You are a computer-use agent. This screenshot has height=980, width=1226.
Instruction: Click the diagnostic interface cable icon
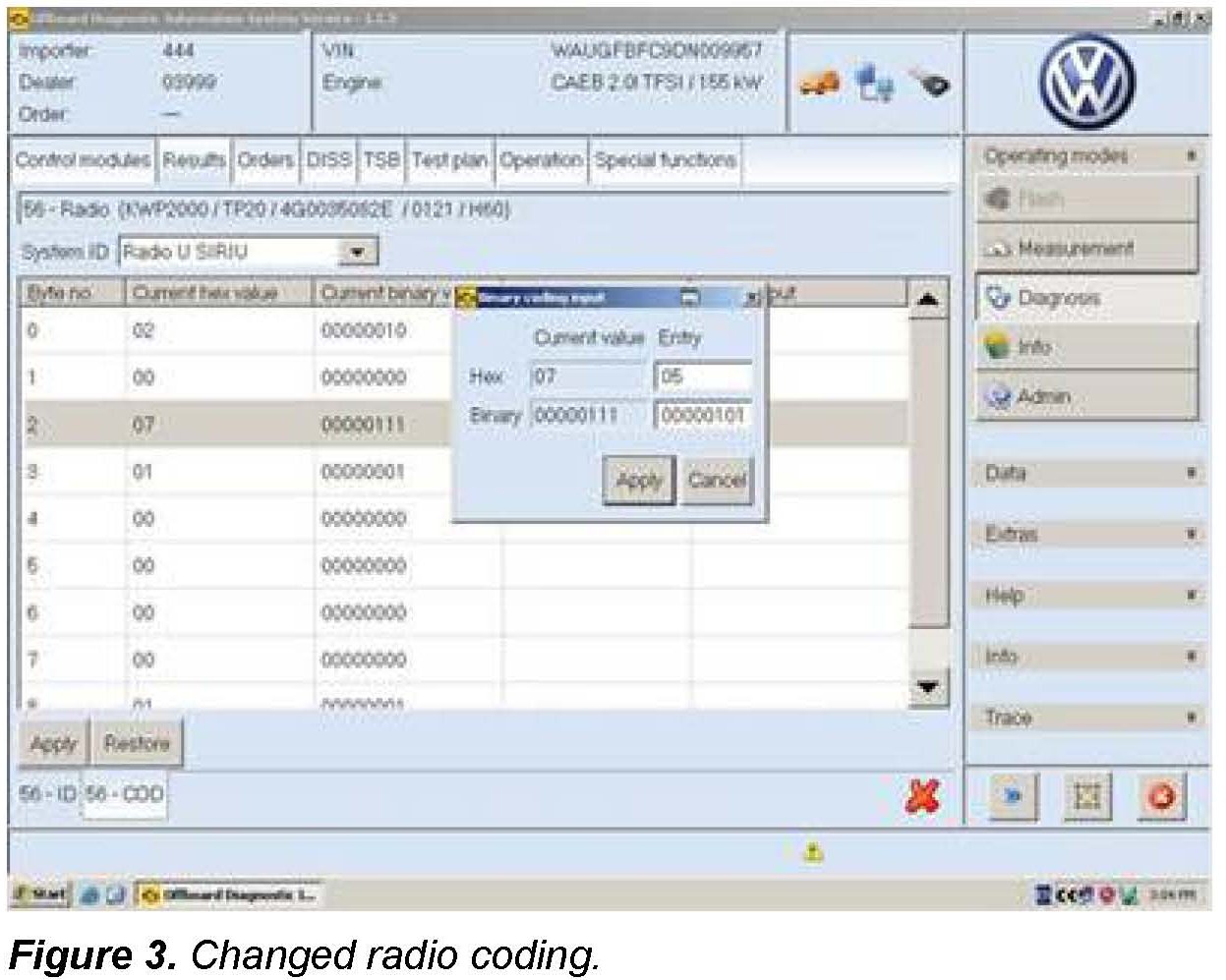[x=929, y=83]
